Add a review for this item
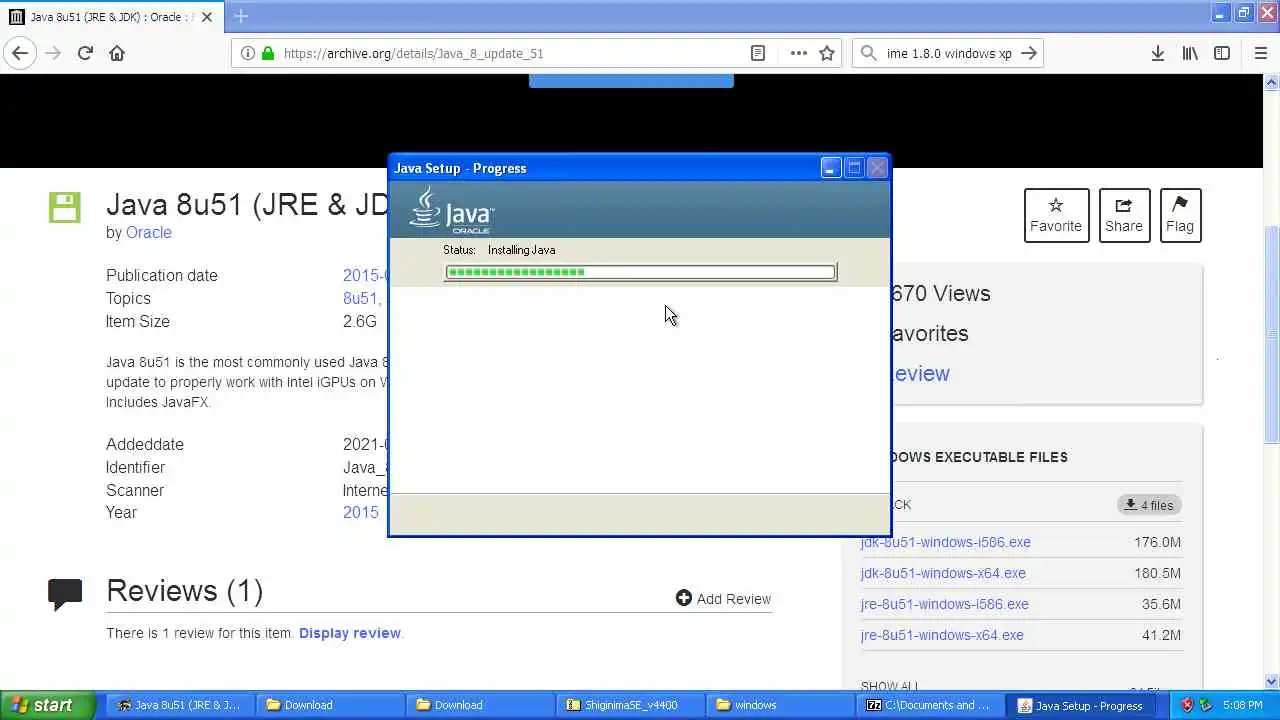1280x720 pixels. 723,598
